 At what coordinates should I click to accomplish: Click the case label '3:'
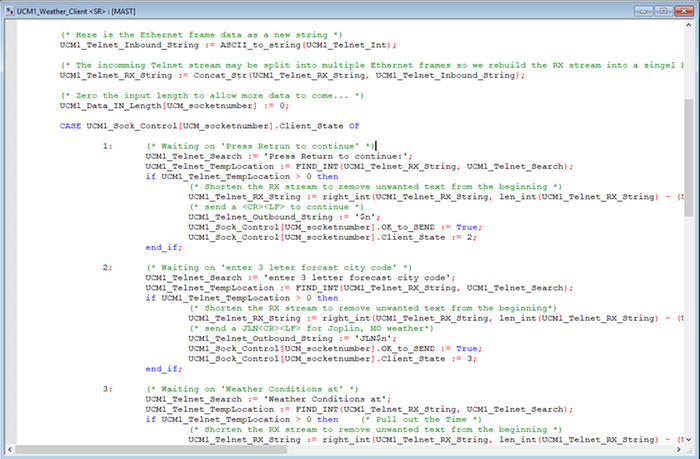[107, 389]
